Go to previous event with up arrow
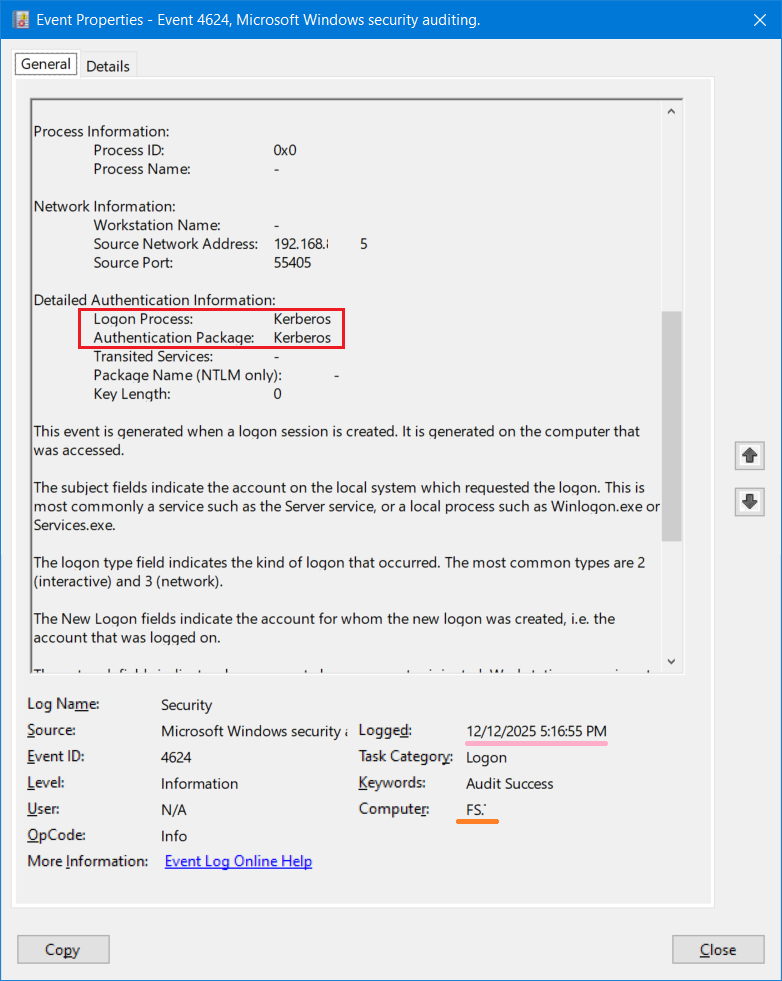Image resolution: width=782 pixels, height=981 pixels. click(x=749, y=455)
